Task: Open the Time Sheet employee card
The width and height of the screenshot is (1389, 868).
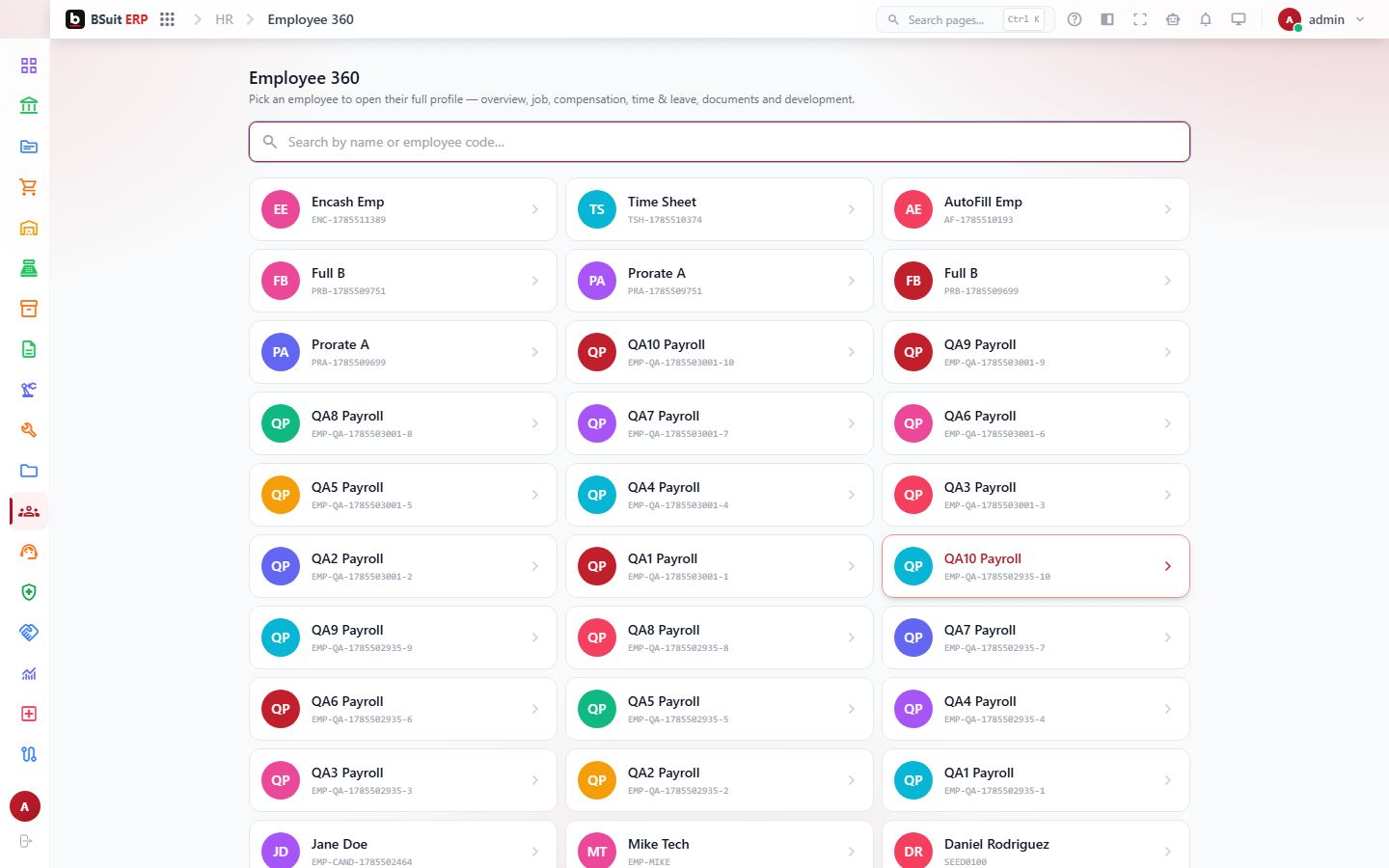Action: click(x=720, y=209)
